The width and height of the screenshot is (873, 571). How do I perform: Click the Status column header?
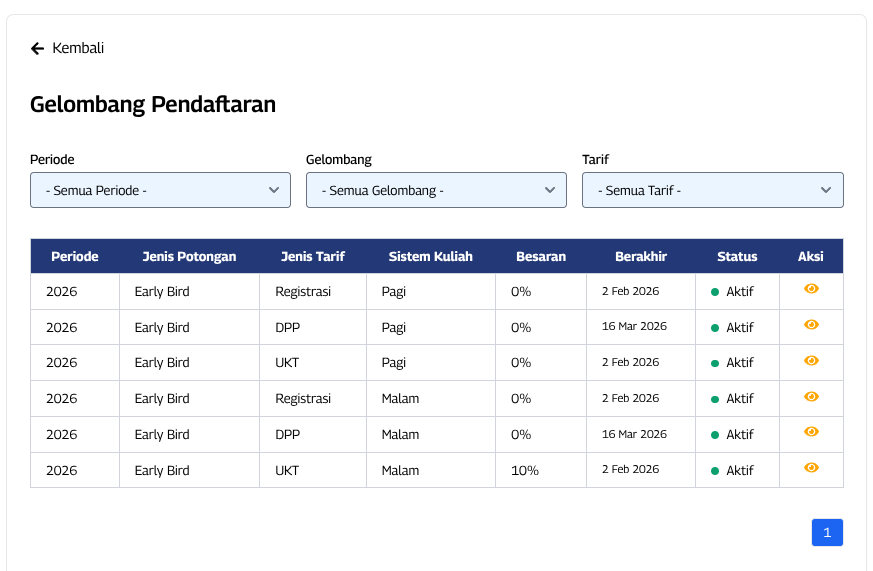pos(737,256)
